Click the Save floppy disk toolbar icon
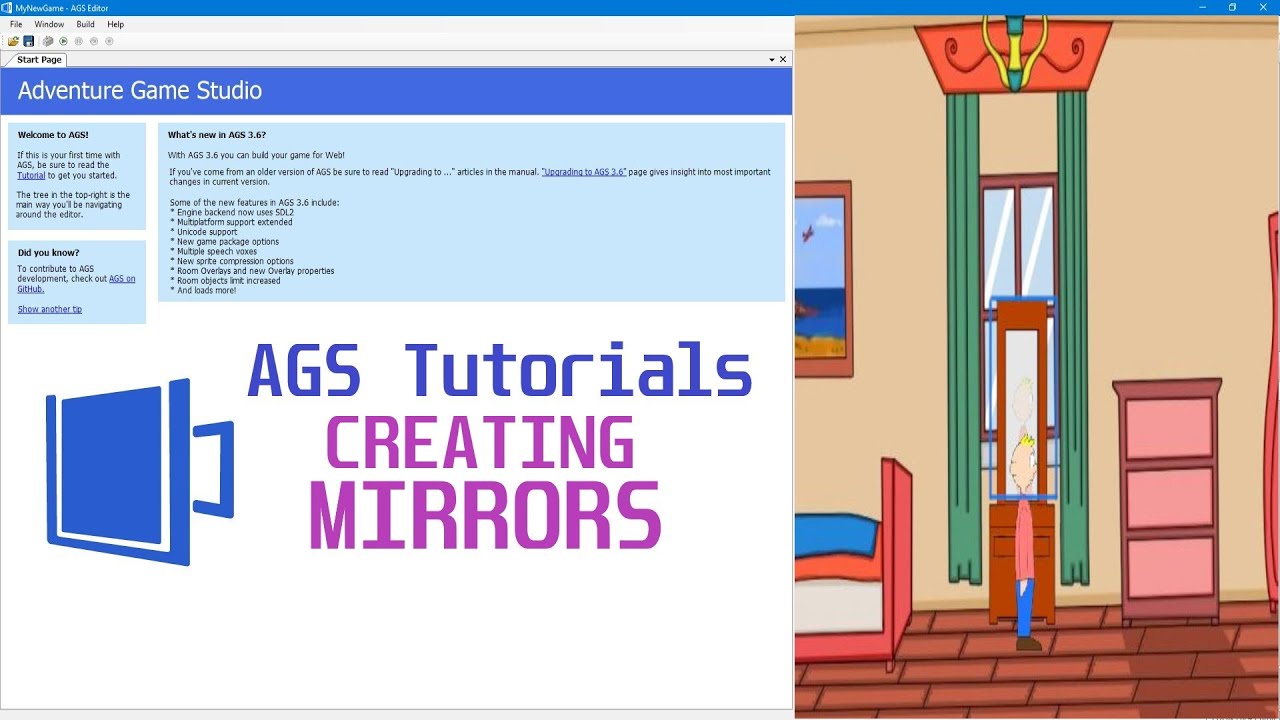1280x720 pixels. coord(29,41)
